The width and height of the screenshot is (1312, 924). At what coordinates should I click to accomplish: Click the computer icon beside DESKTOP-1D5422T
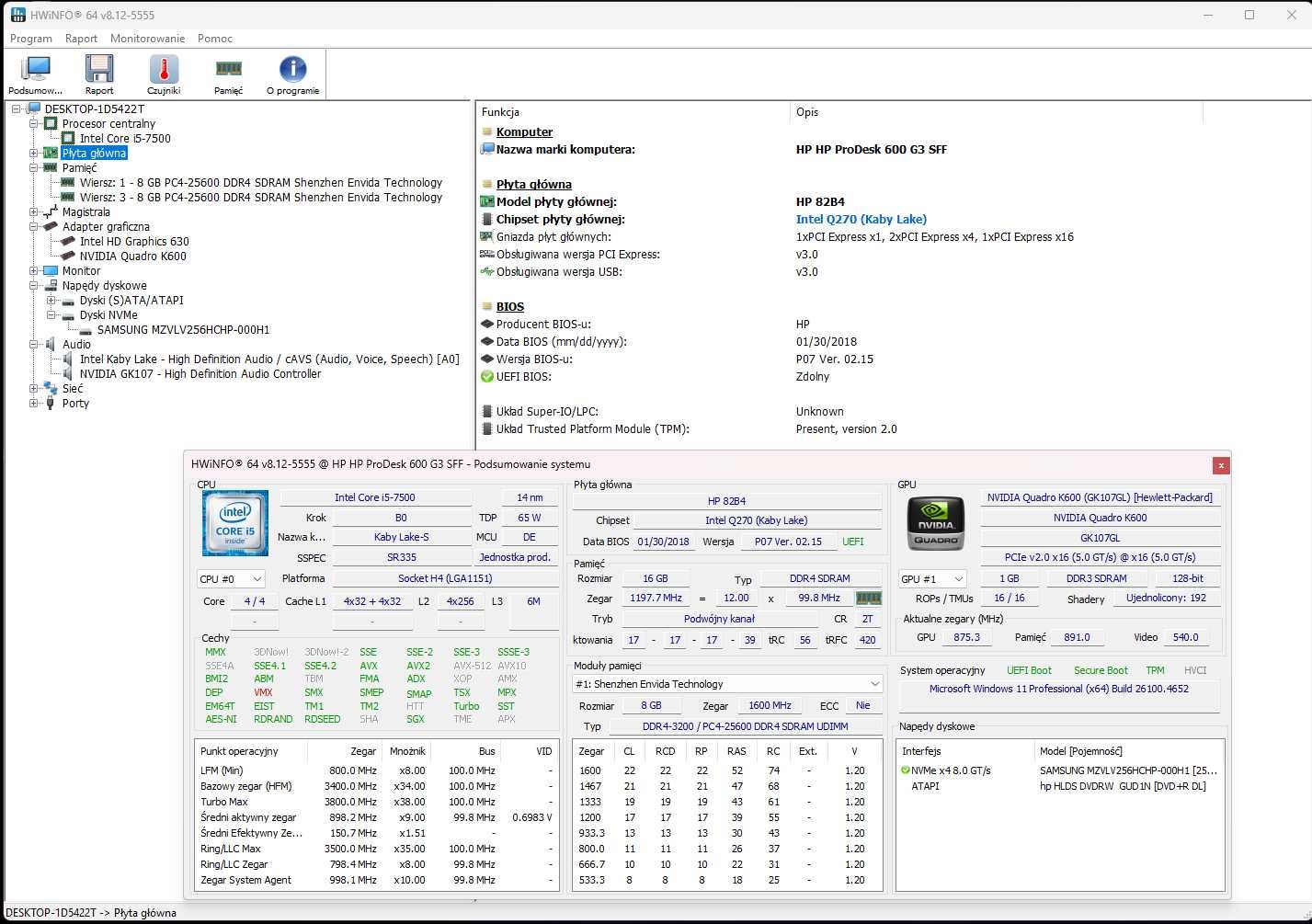point(33,109)
